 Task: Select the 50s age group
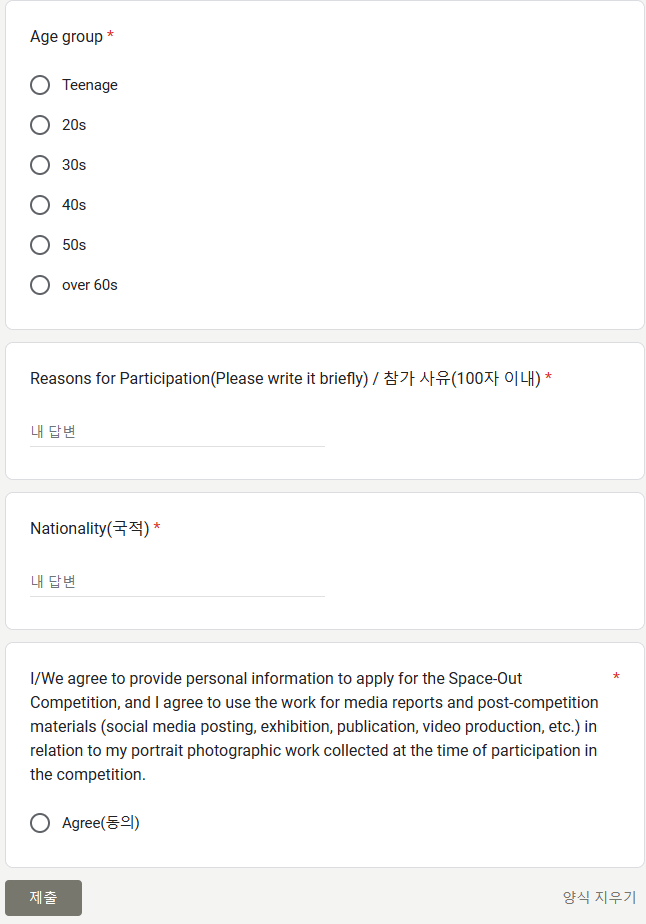pyautogui.click(x=39, y=245)
